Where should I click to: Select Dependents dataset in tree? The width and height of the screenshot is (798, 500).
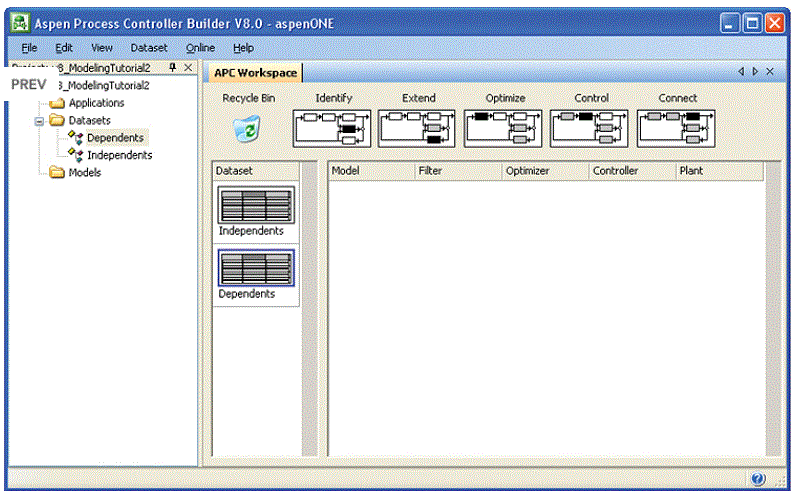(115, 137)
